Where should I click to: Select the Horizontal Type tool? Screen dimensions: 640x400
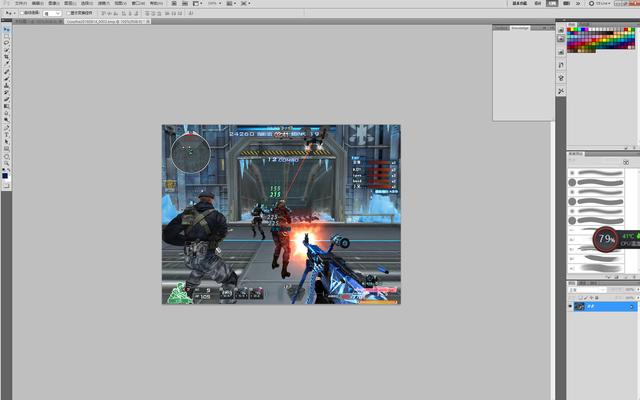click(x=7, y=134)
